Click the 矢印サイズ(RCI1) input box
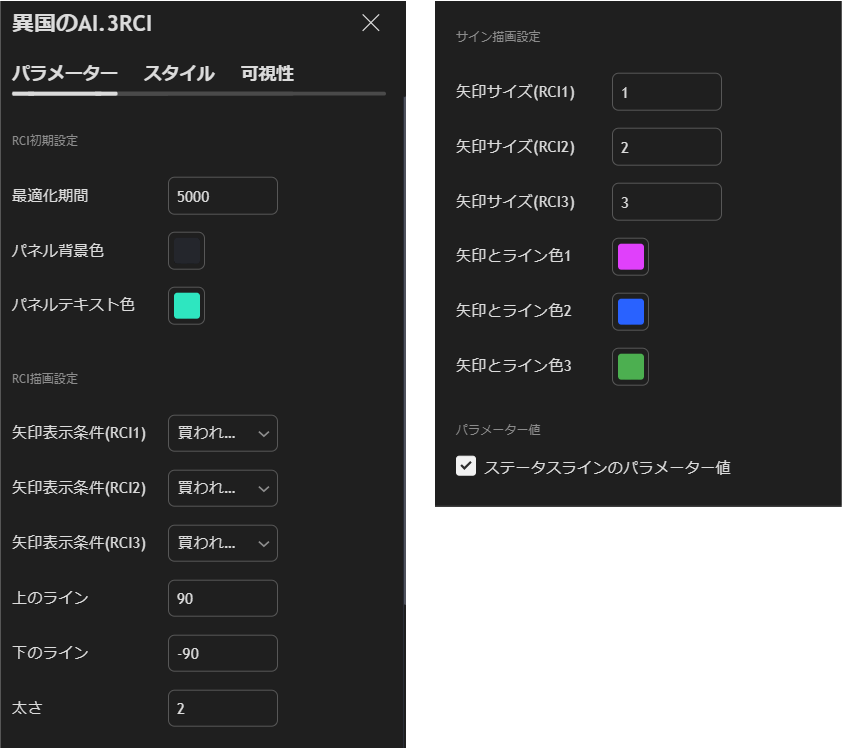The width and height of the screenshot is (842, 748). pyautogui.click(x=666, y=92)
